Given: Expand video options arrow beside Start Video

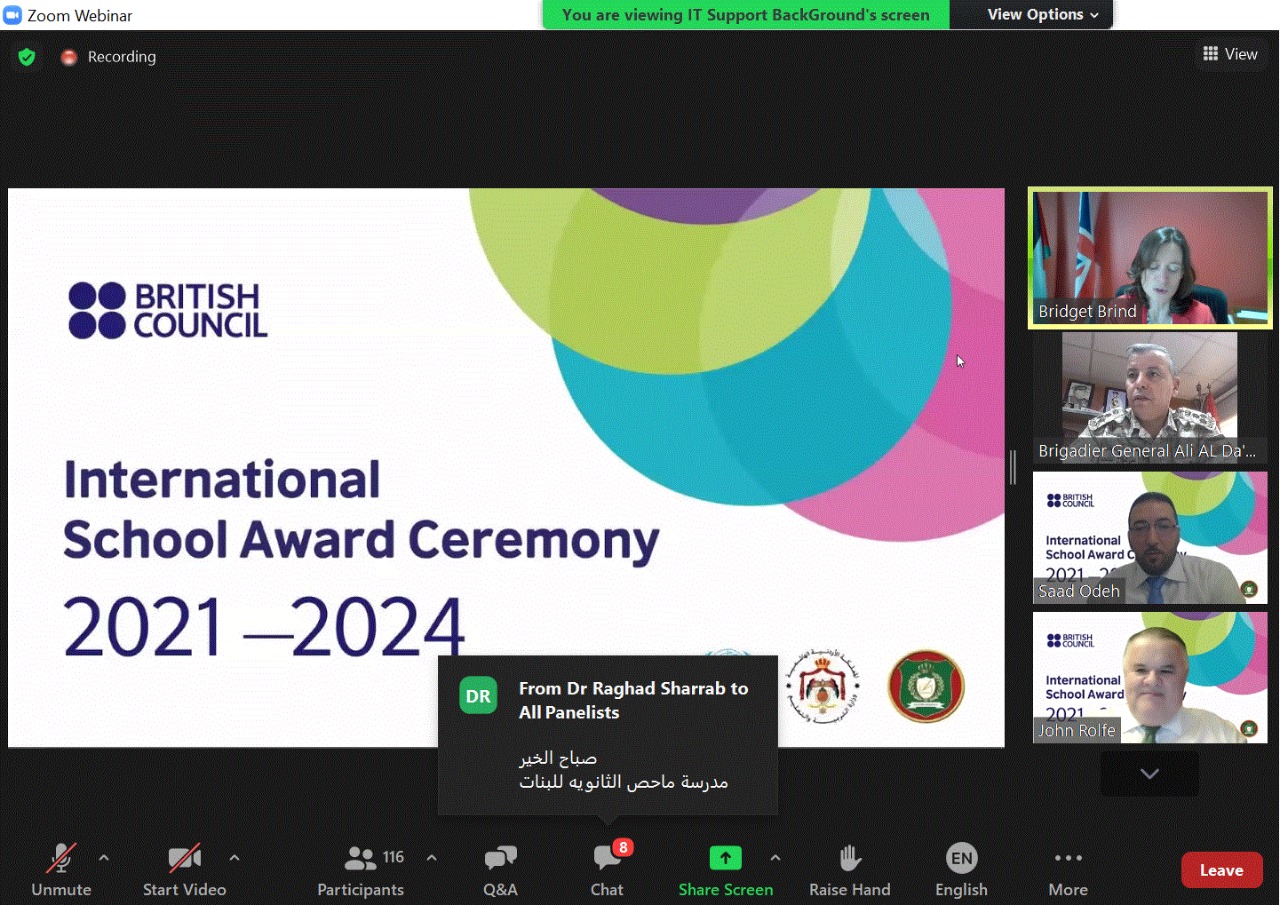Looking at the screenshot, I should 234,858.
